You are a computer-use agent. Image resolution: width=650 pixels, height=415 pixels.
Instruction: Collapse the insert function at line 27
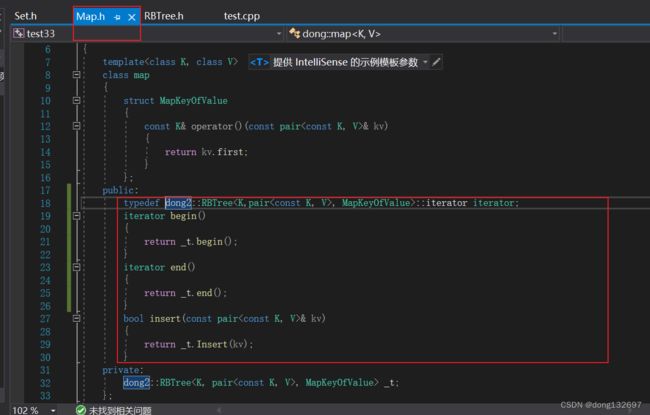[x=76, y=318]
